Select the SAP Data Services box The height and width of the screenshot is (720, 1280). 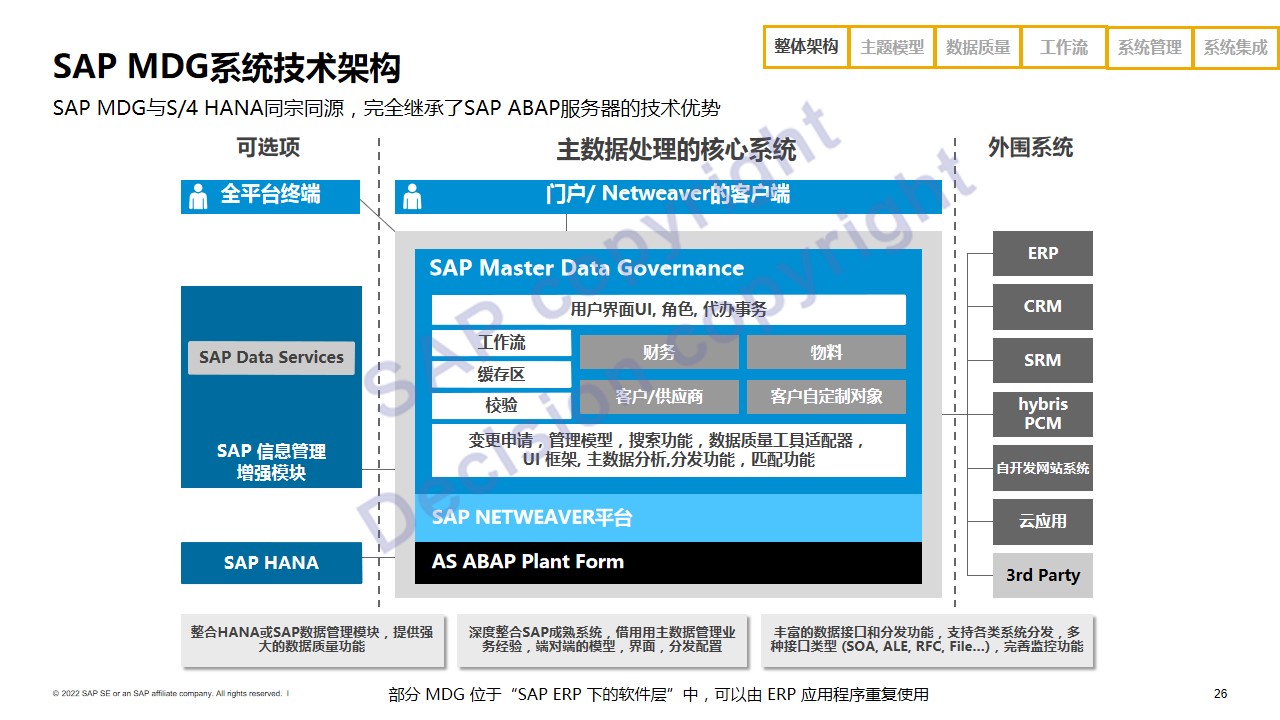(271, 358)
